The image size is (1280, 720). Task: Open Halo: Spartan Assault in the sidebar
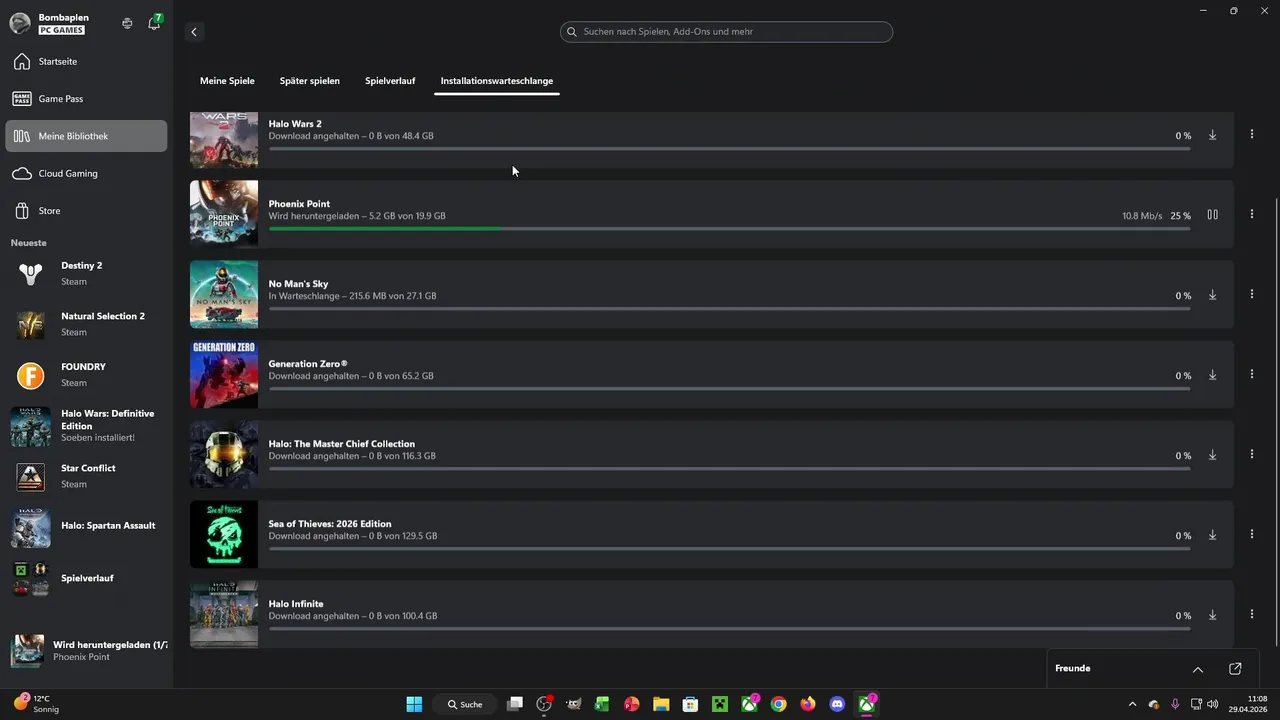click(87, 527)
